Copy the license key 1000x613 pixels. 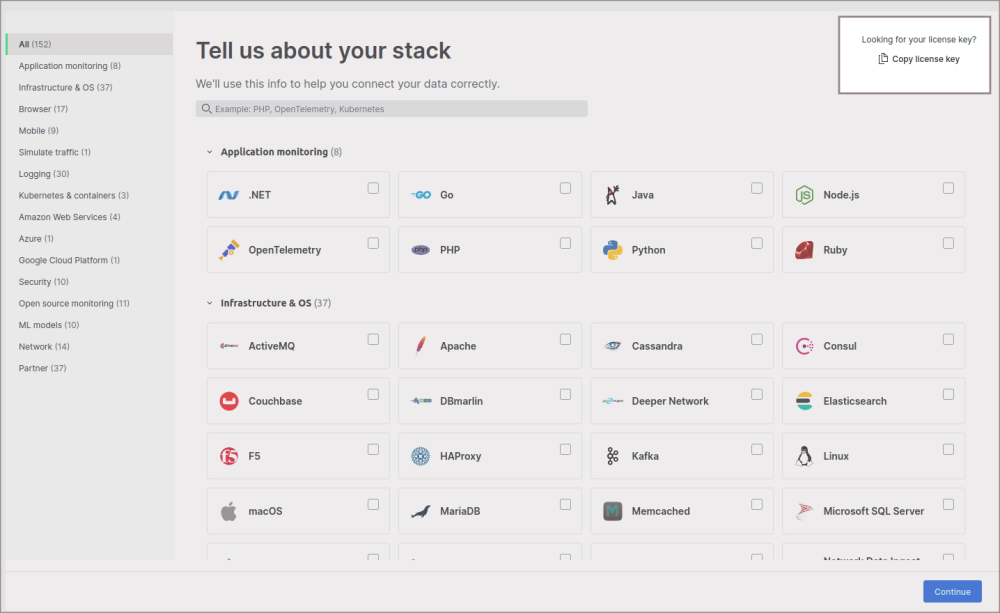pyautogui.click(x=918, y=58)
